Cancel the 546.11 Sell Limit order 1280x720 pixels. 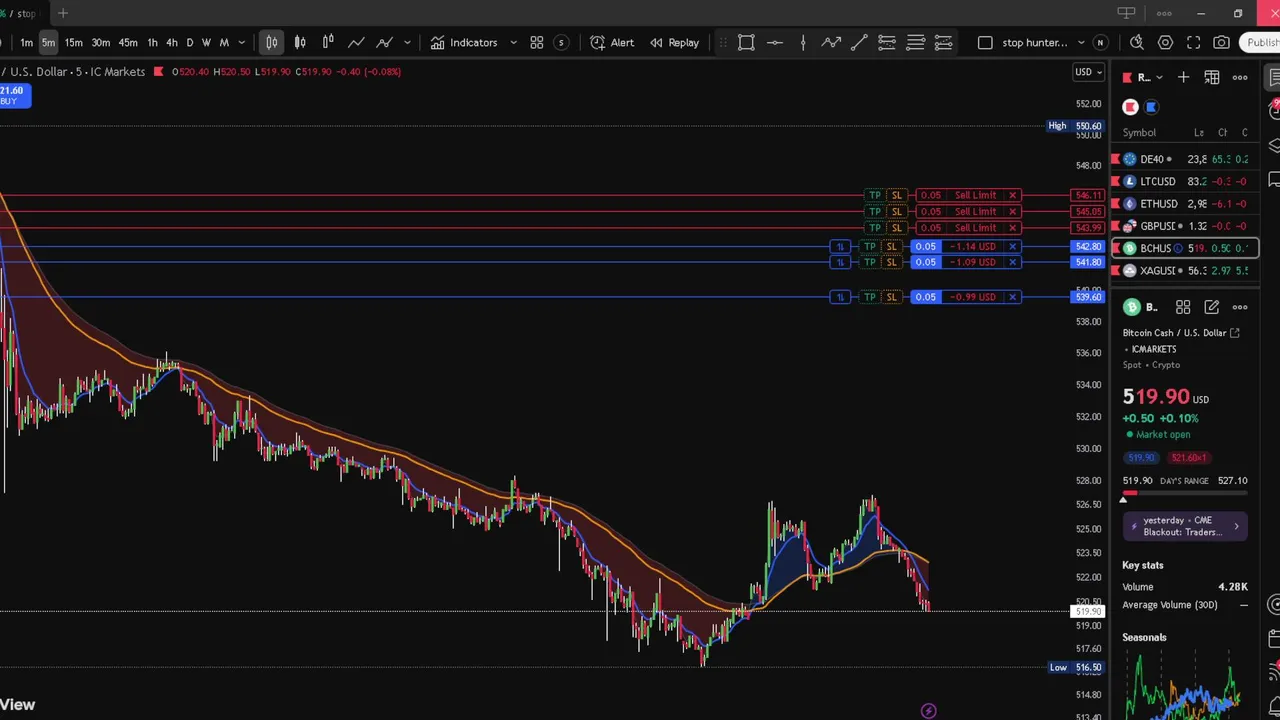tap(1013, 195)
